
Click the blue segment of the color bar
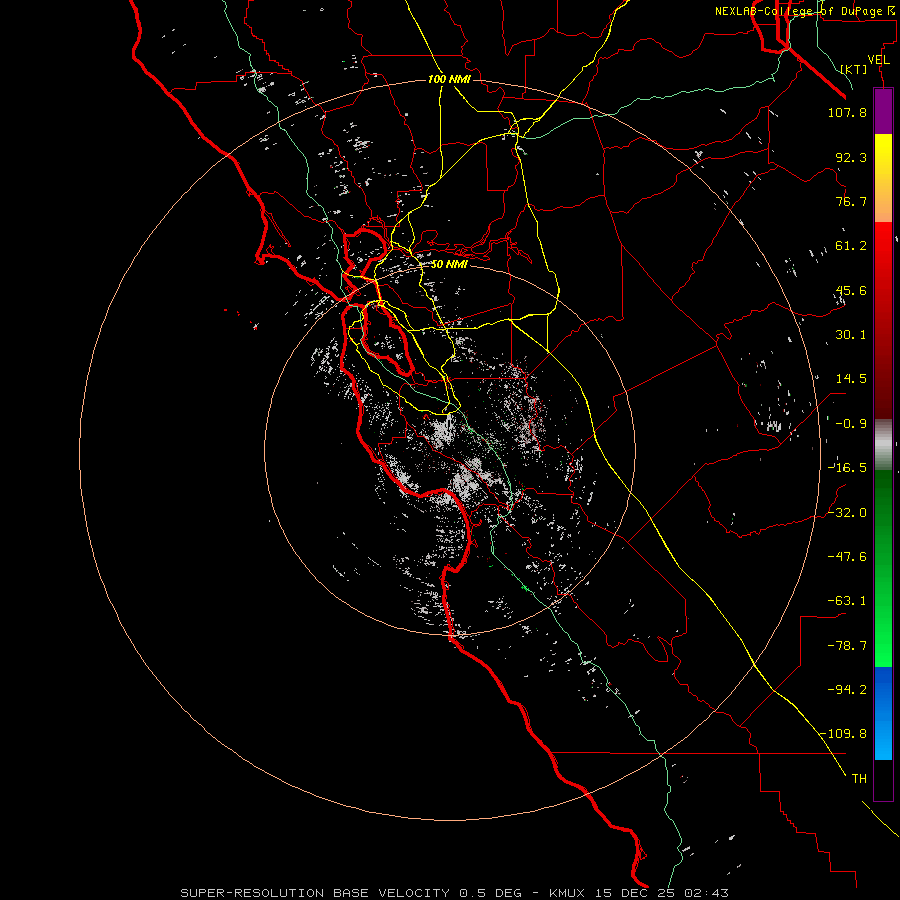pyautogui.click(x=883, y=713)
